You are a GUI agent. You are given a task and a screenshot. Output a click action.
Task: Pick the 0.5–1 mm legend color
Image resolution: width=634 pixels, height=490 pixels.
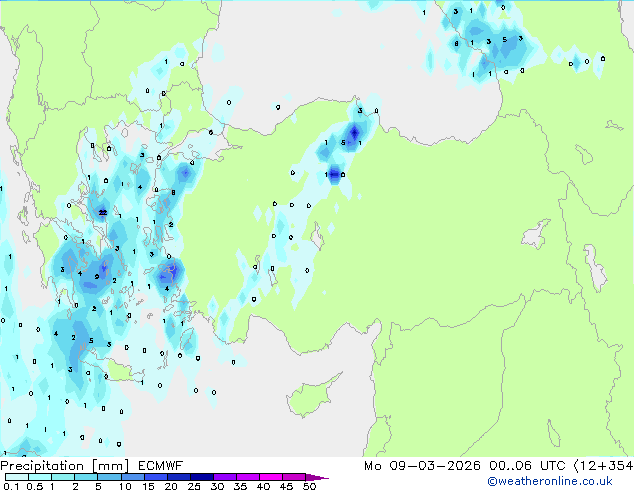click(40, 477)
